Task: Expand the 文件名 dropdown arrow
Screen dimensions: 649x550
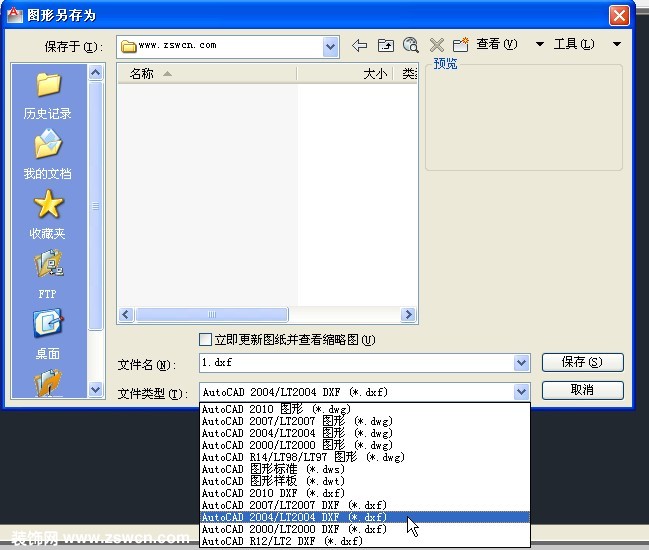Action: 522,363
